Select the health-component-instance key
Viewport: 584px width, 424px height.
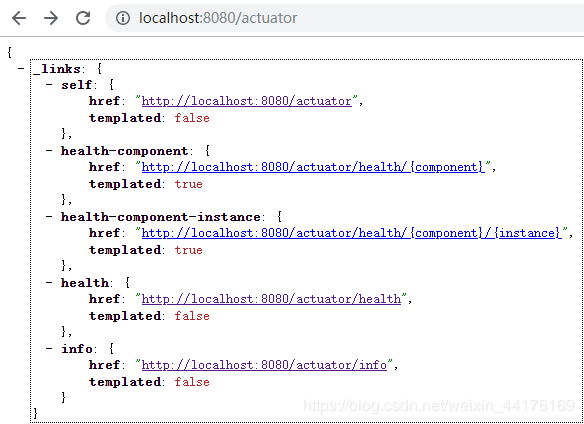161,217
